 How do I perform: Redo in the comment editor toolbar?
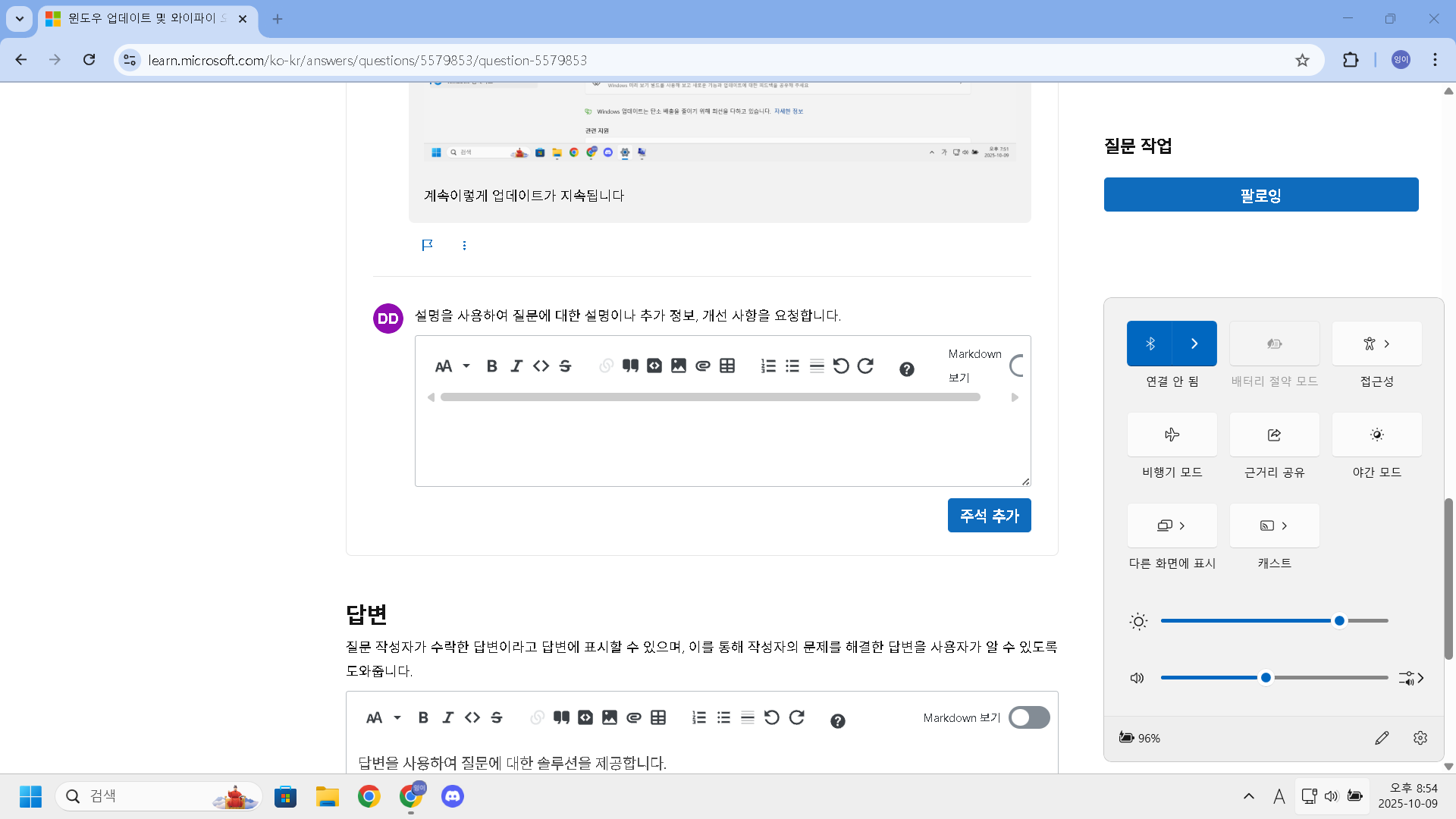[x=865, y=366]
